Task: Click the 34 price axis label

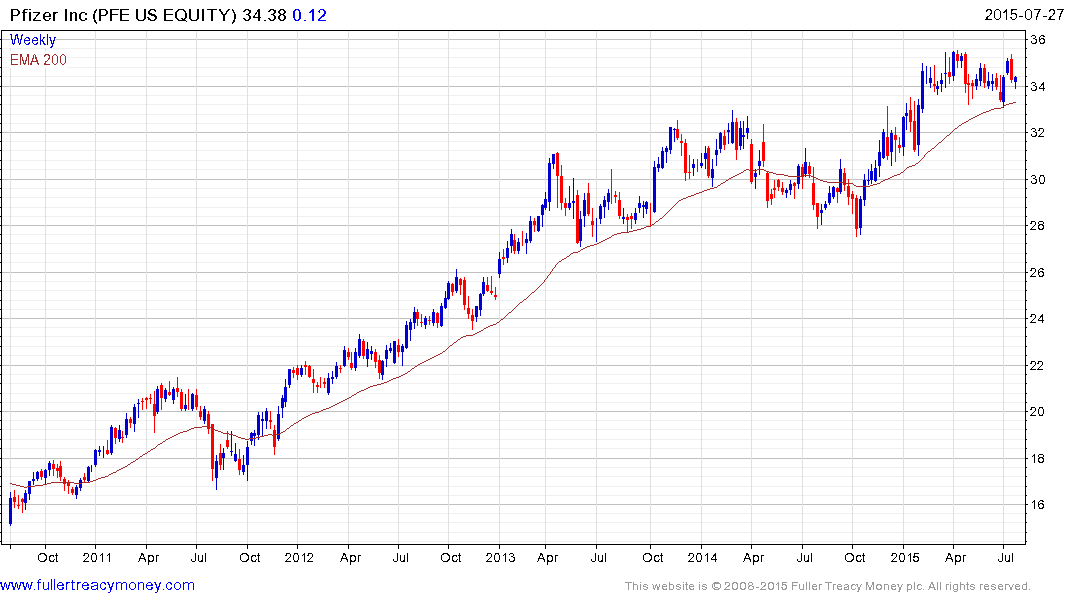Action: pyautogui.click(x=1037, y=86)
